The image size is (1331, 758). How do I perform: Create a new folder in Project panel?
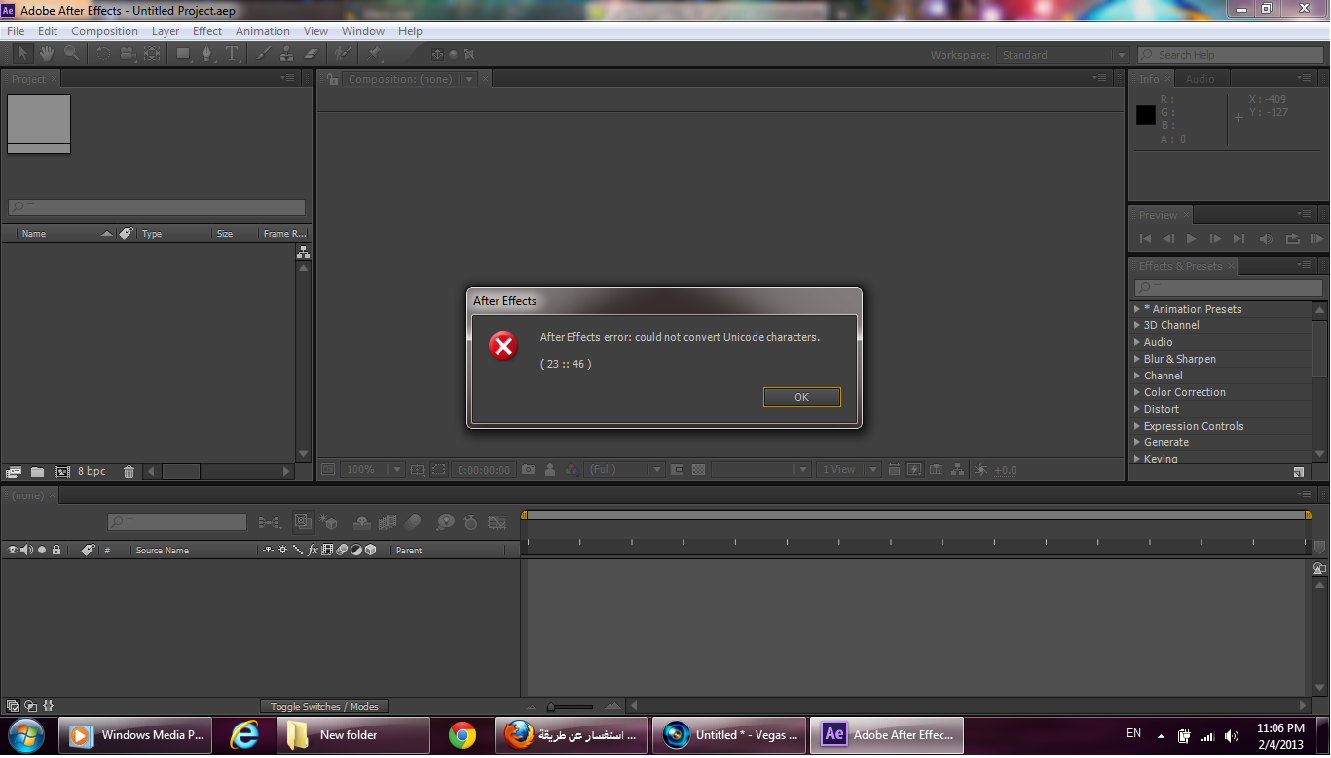[37, 471]
